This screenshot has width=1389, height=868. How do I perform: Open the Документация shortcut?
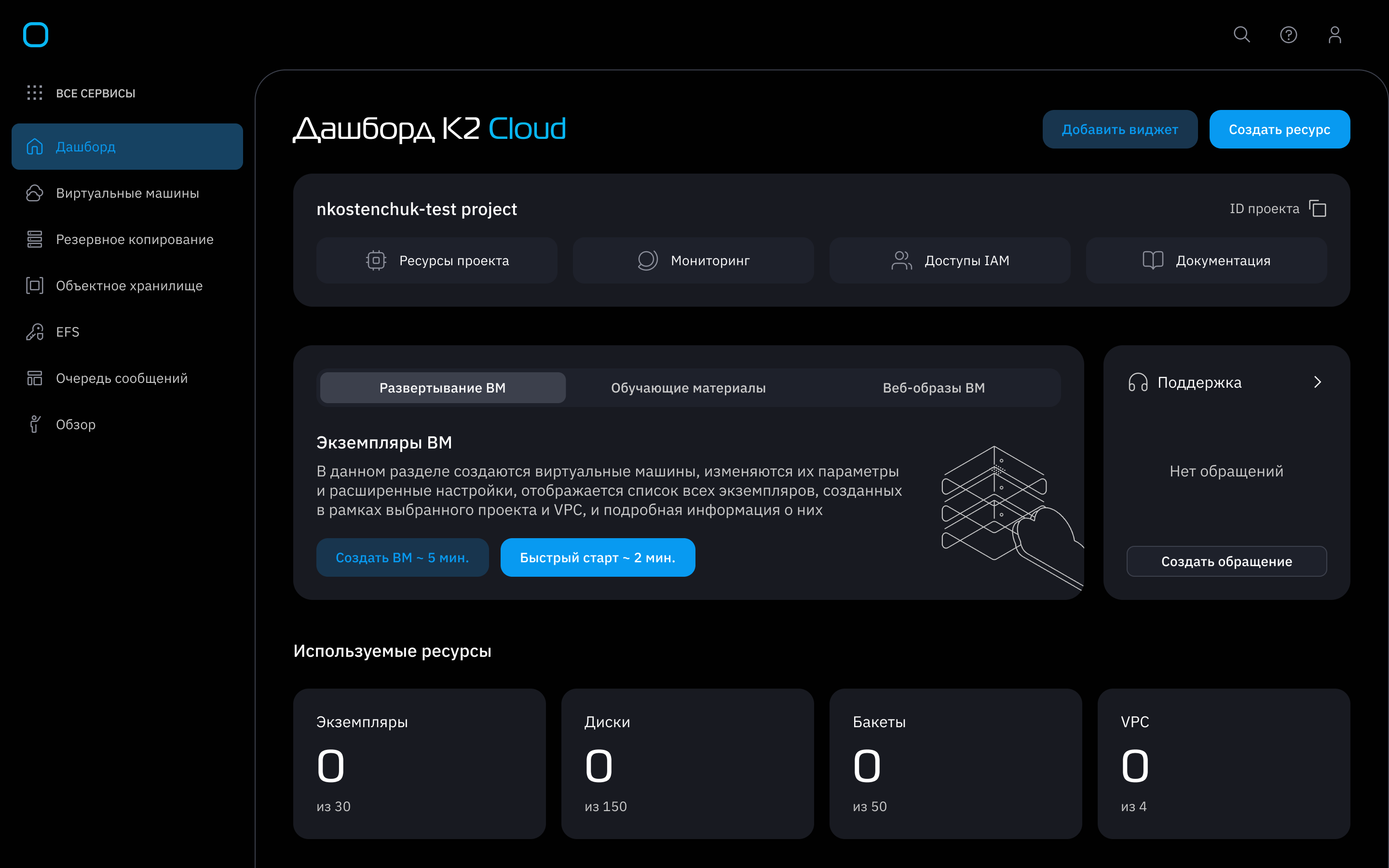(x=1207, y=260)
